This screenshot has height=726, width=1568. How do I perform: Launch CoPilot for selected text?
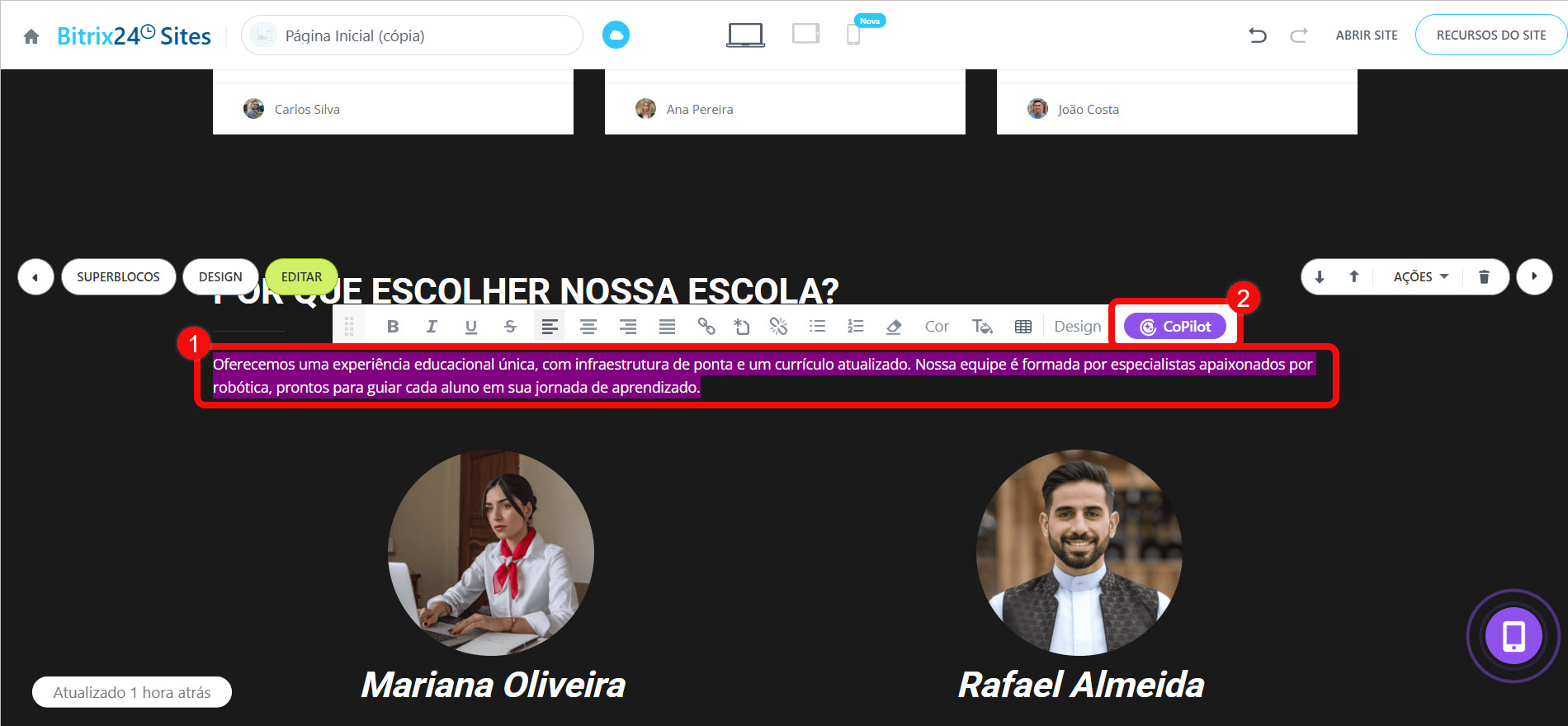click(1175, 327)
